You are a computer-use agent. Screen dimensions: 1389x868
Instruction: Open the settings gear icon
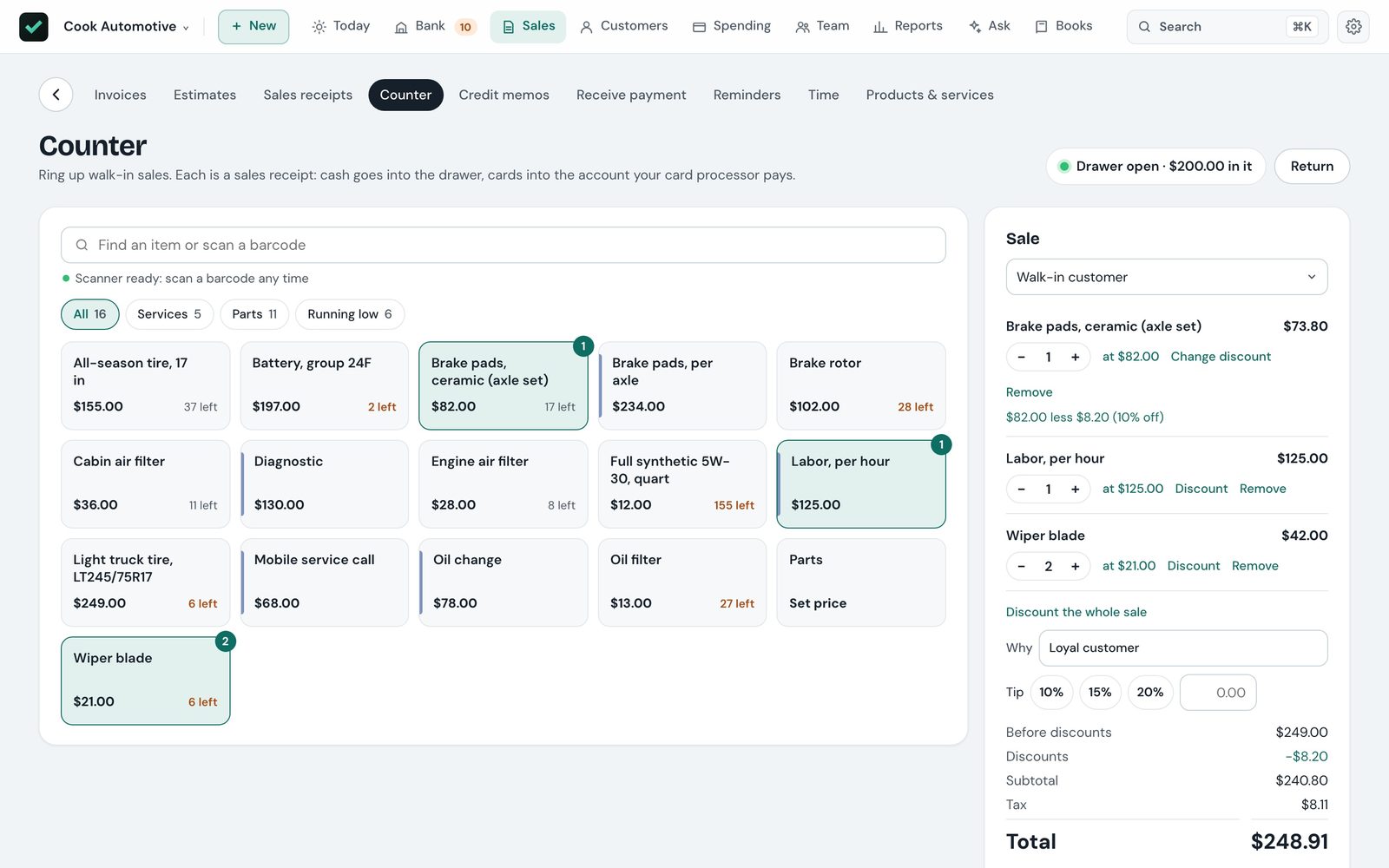coord(1353,27)
